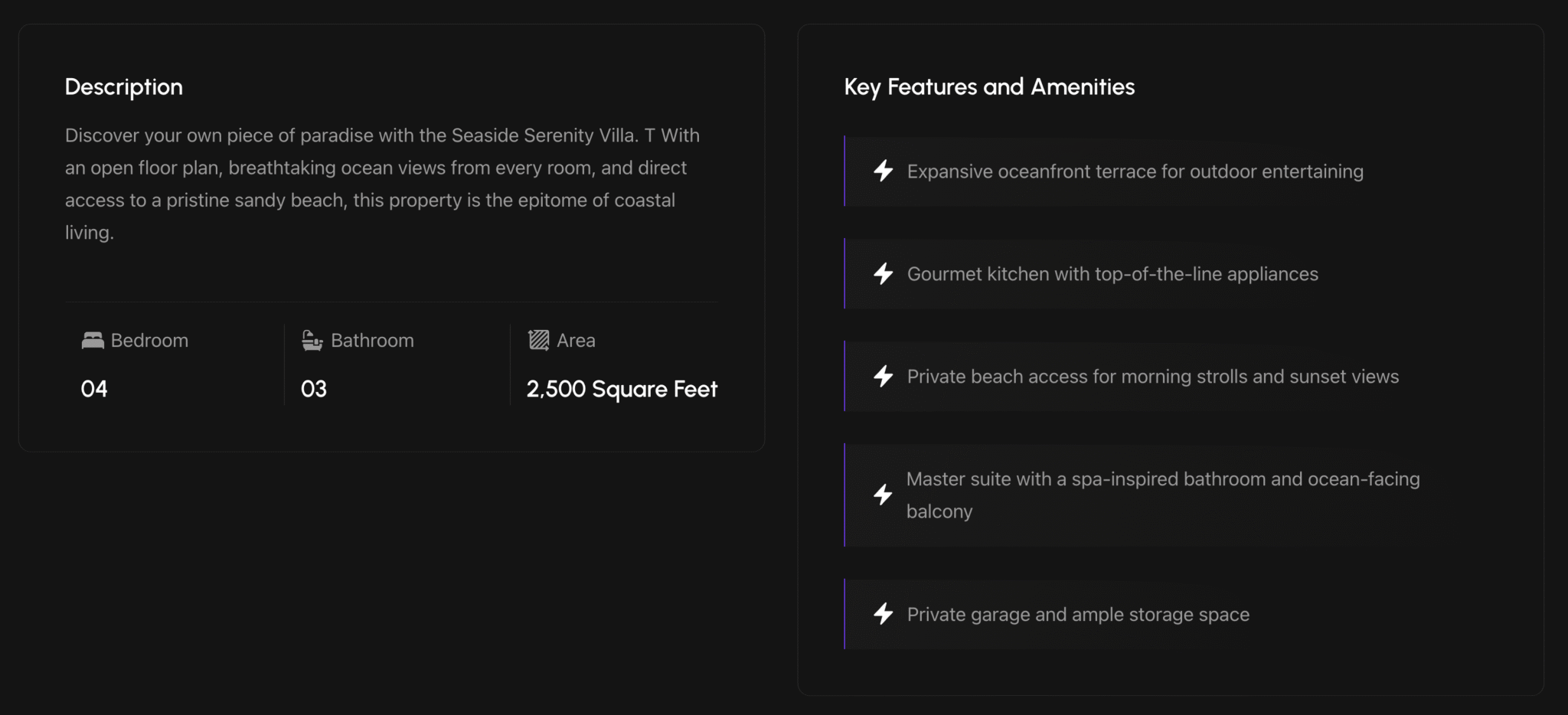The image size is (1568, 715).
Task: Select the Expansive oceanfront terrace feature text
Action: (1135, 171)
